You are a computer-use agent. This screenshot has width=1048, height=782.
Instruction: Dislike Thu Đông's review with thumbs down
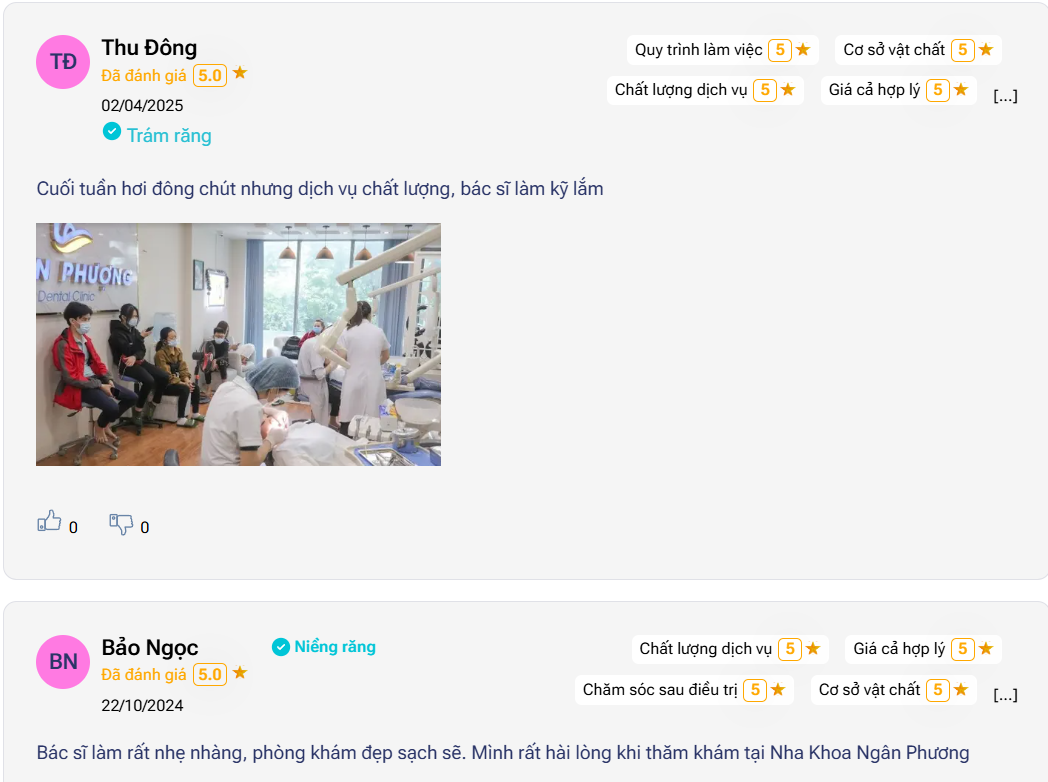tap(121, 523)
